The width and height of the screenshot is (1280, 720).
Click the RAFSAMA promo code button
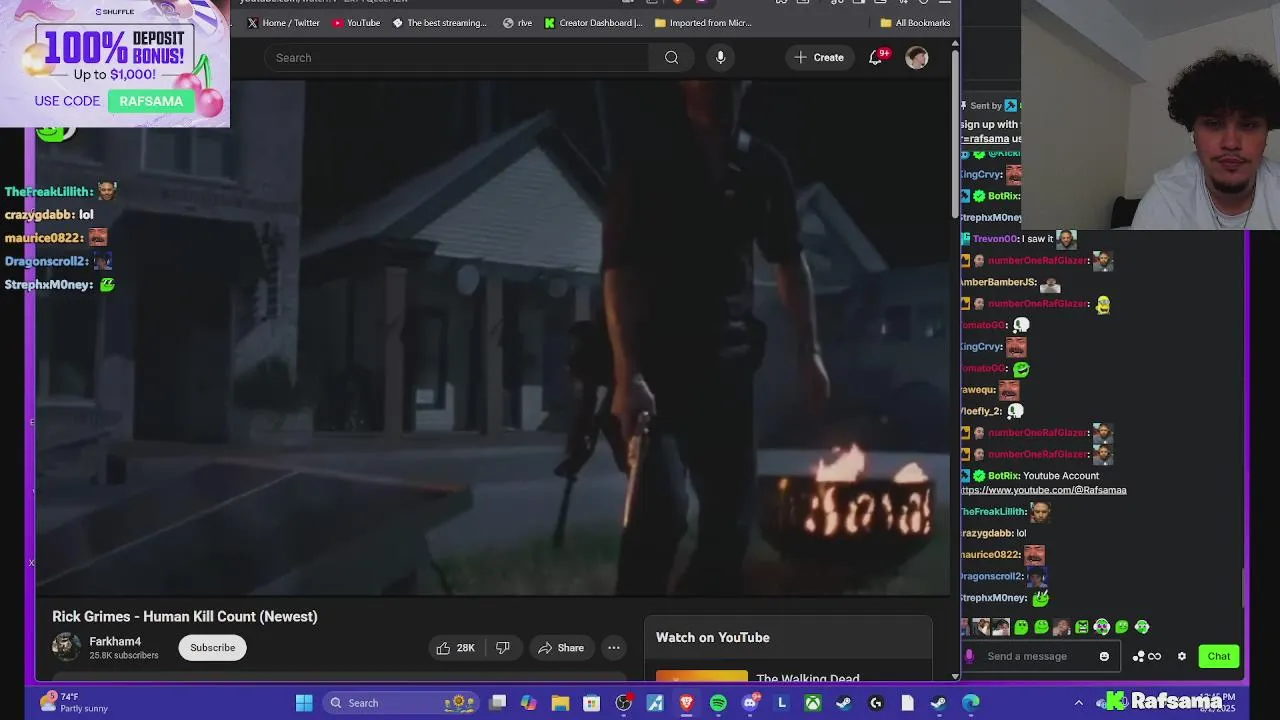pyautogui.click(x=151, y=101)
